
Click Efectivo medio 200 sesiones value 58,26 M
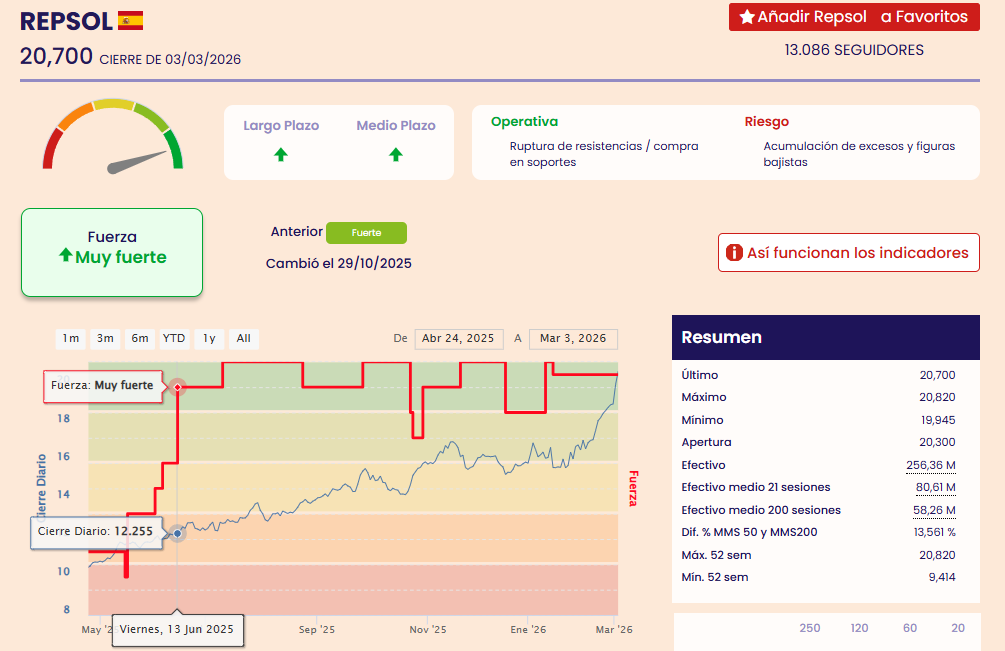click(934, 510)
